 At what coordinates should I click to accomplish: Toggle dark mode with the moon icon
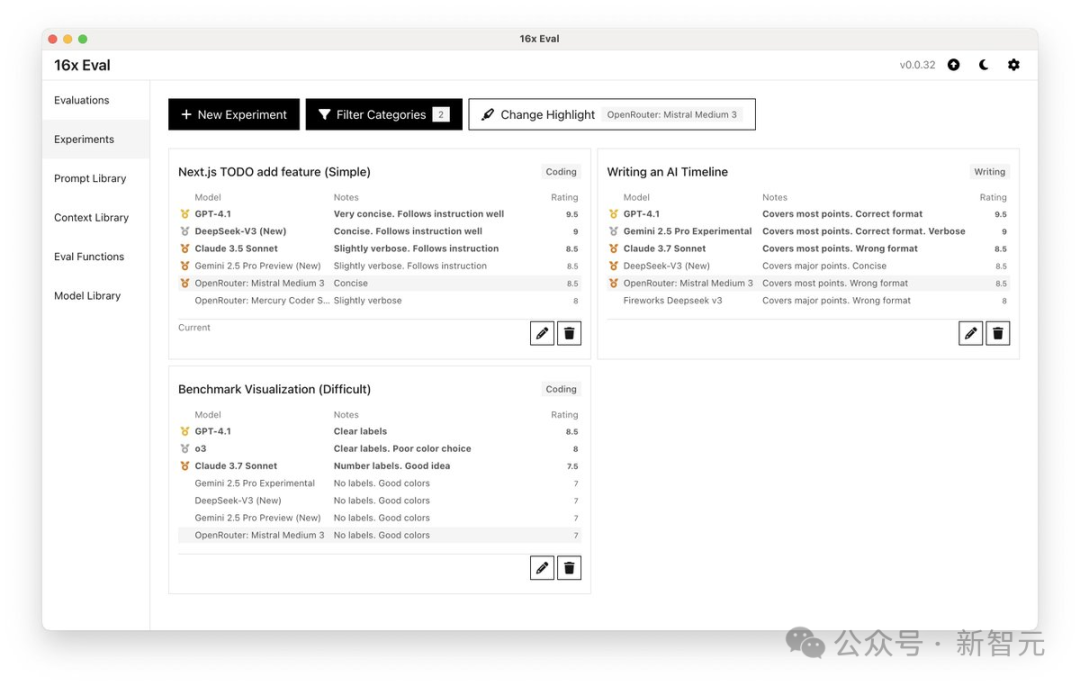click(x=984, y=65)
